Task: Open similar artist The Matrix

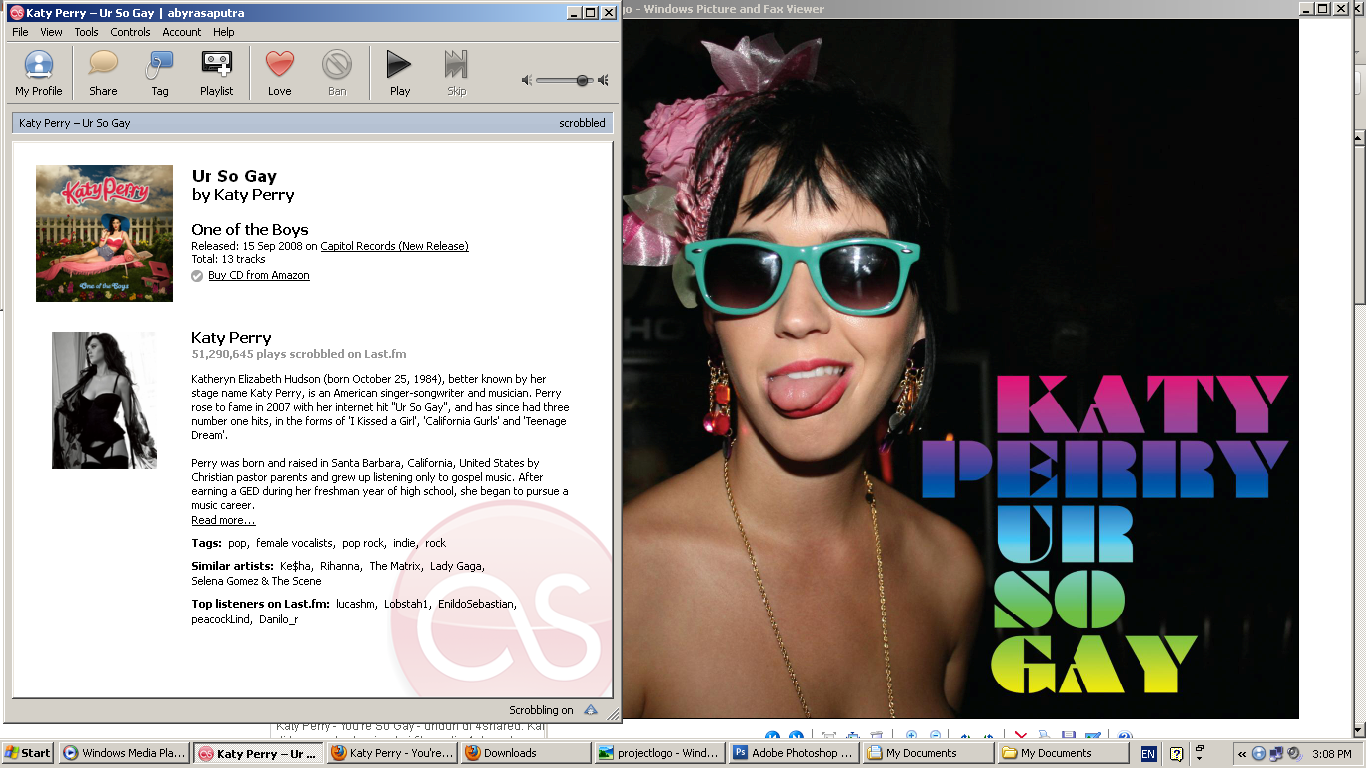Action: (x=395, y=566)
